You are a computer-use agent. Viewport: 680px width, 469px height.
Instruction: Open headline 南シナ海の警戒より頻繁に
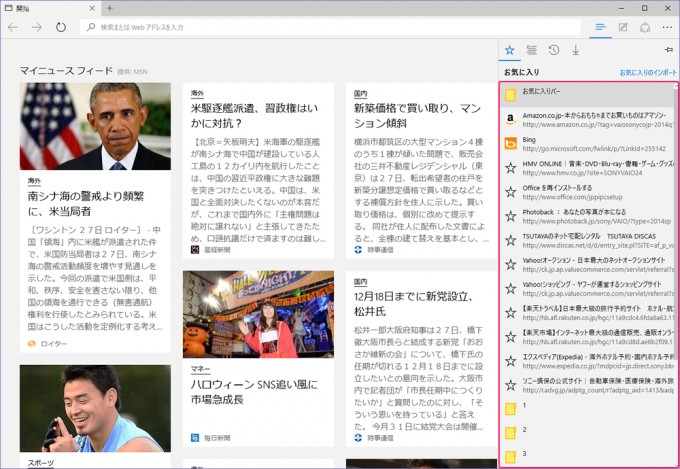click(86, 203)
